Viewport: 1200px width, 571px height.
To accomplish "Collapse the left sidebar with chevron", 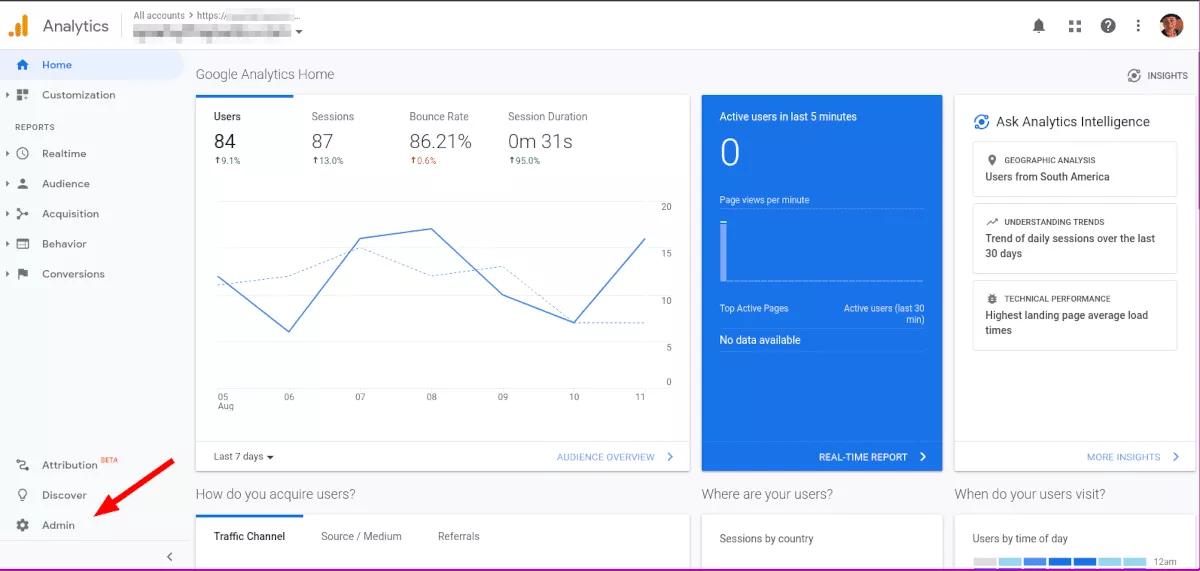I will (x=169, y=557).
